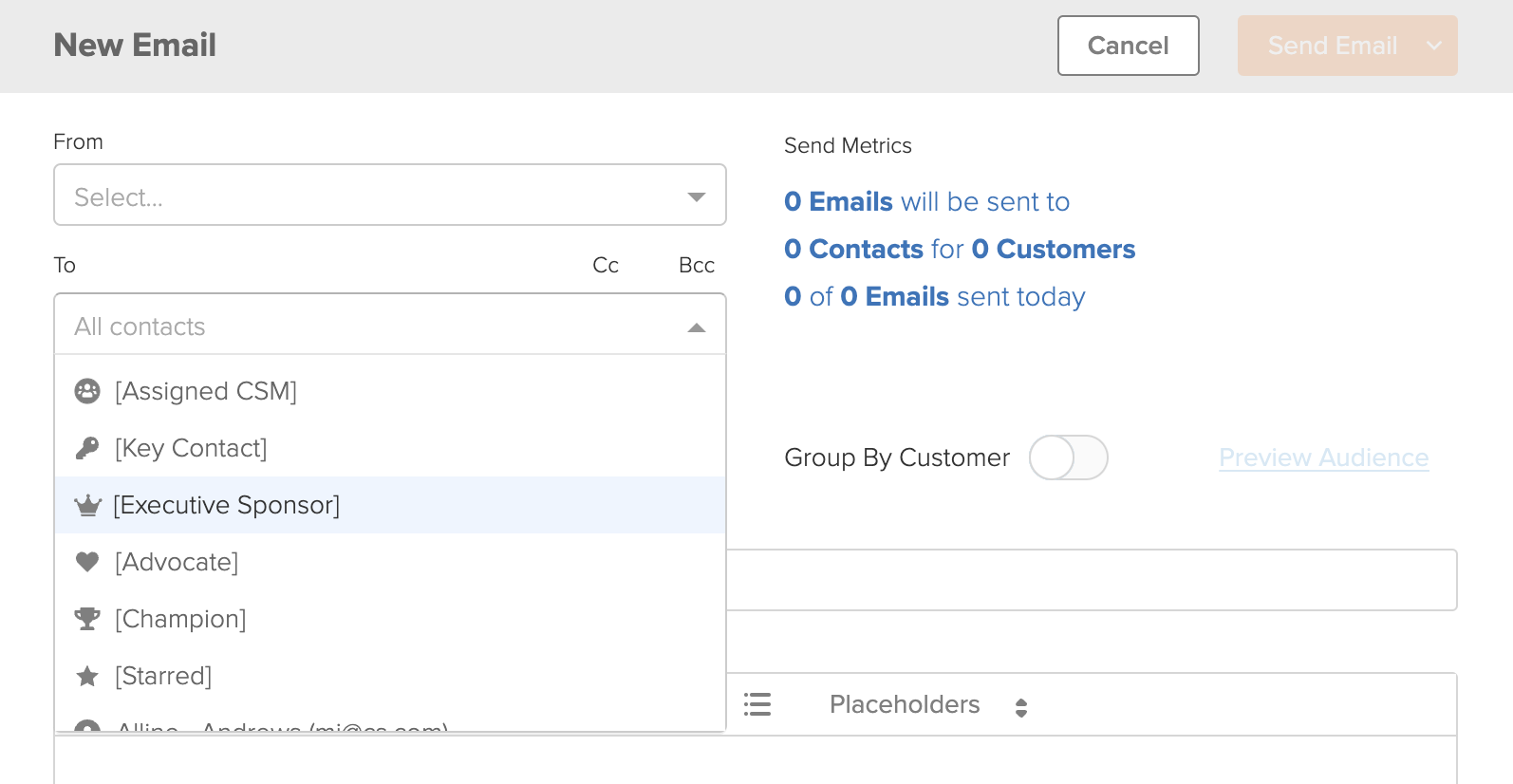Click the Executive Sponsor crown icon
1513x784 pixels.
tap(87, 505)
